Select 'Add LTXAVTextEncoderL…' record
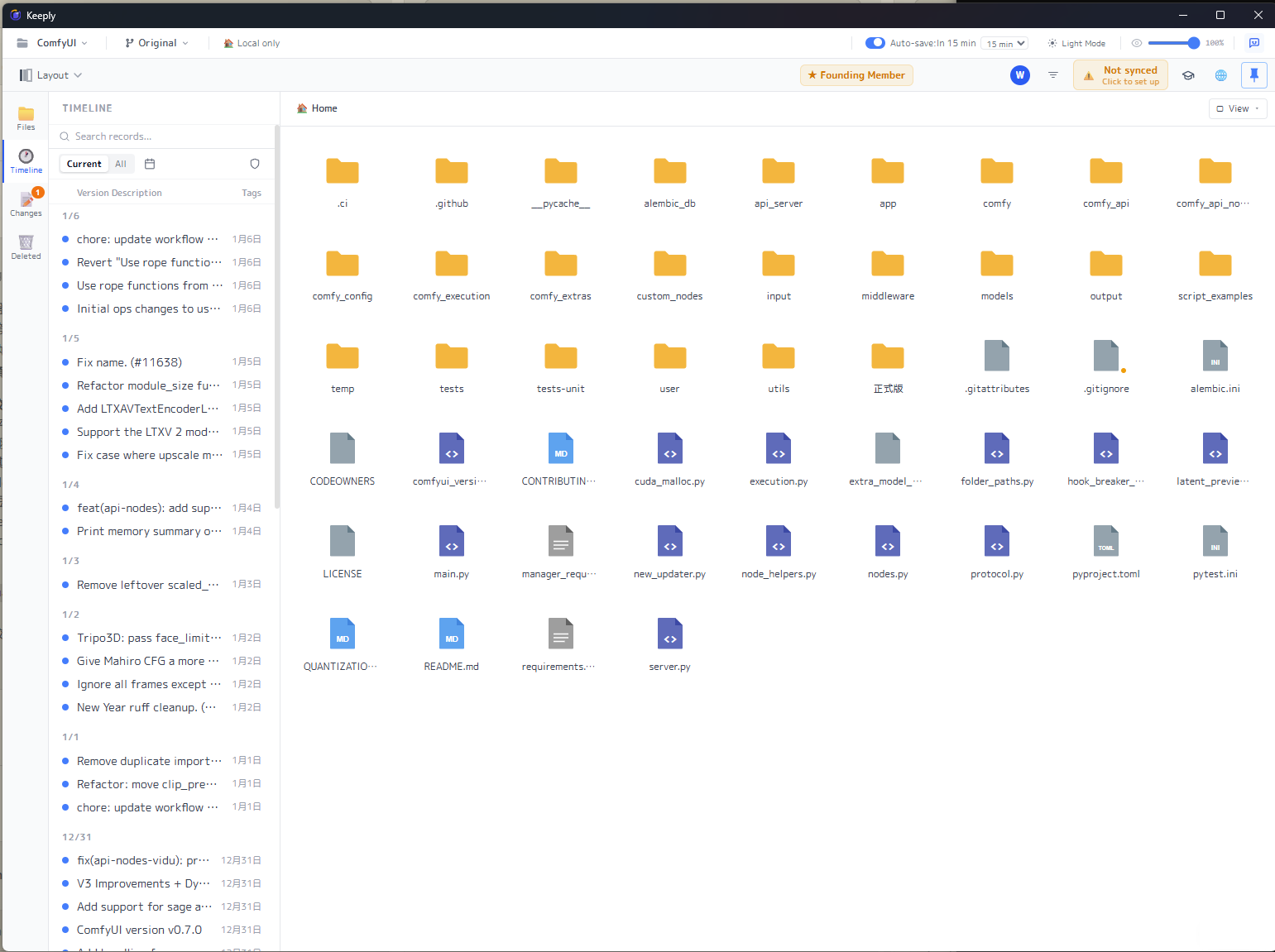1275x952 pixels. click(162, 409)
